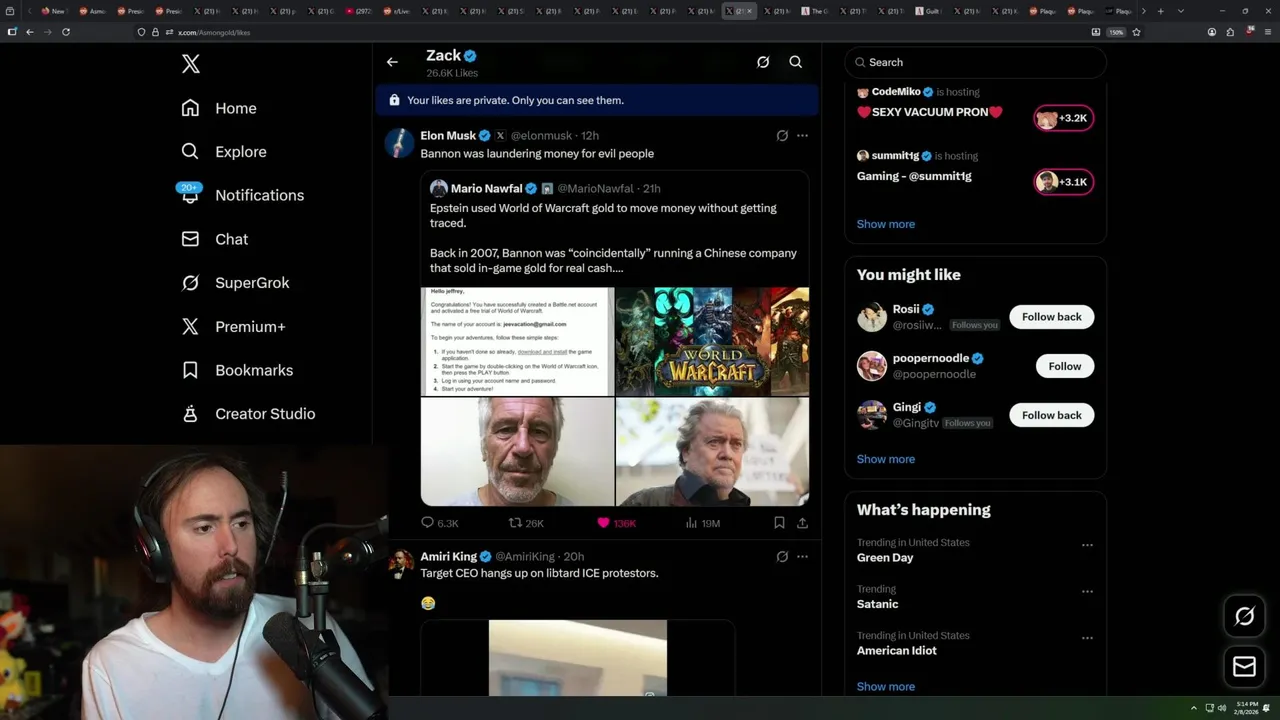
Task: Open Epstein photo in quoted post
Action: point(517,452)
